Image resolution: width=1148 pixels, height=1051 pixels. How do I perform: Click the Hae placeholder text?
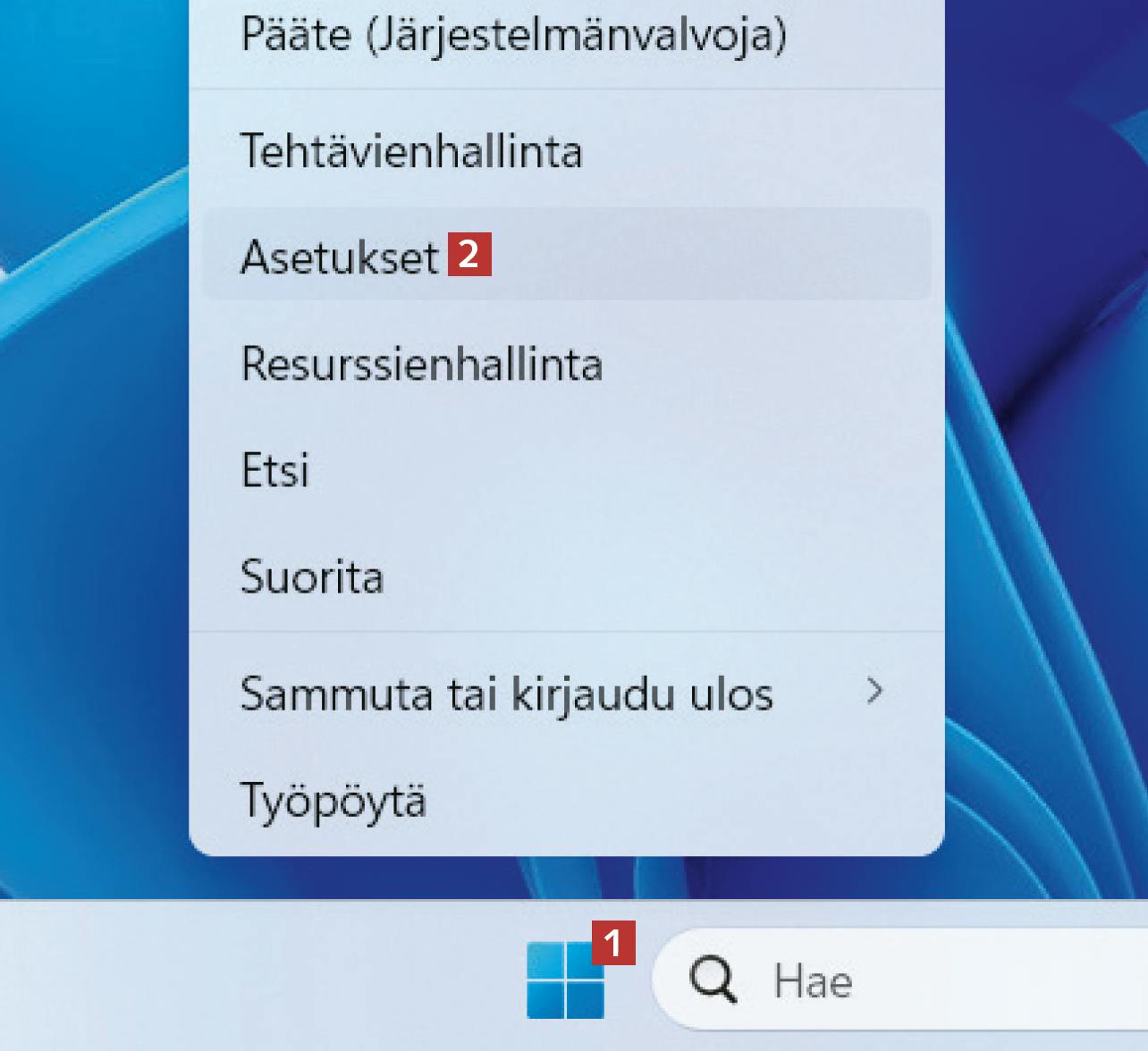[813, 981]
